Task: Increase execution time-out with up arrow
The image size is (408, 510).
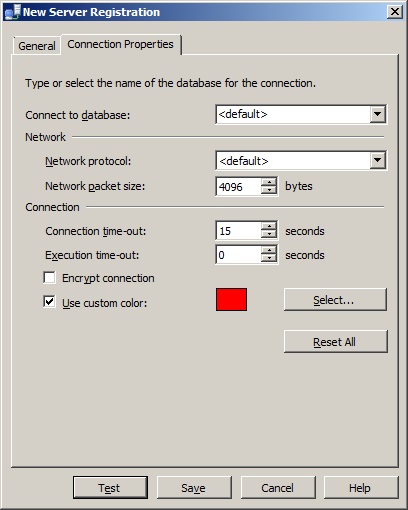Action: click(x=269, y=251)
